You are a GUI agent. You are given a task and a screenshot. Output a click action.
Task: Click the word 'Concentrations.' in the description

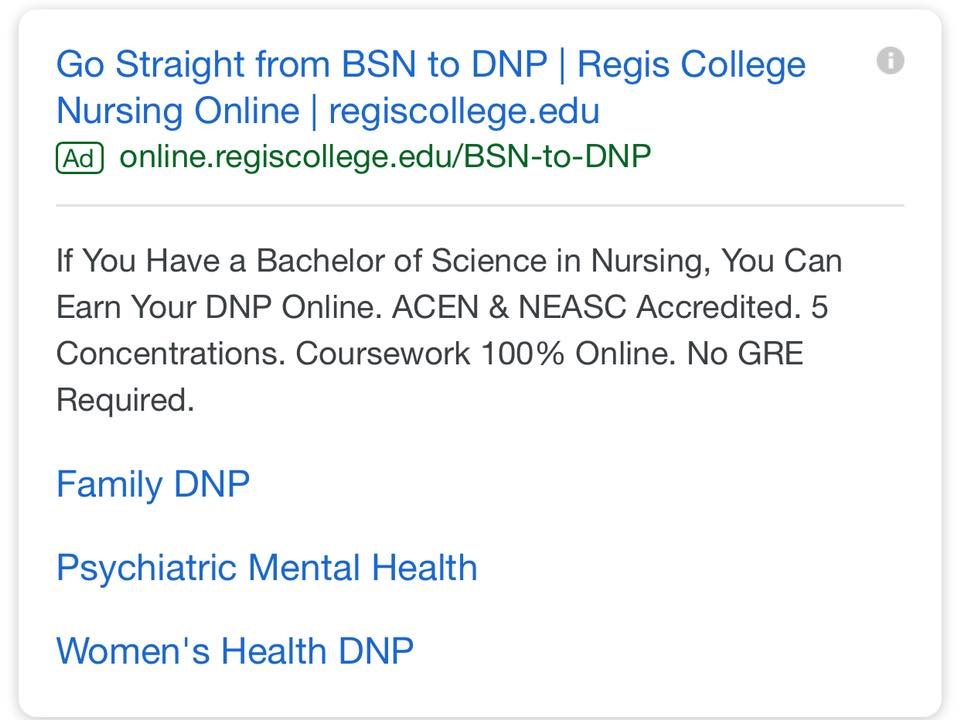[x=171, y=354]
